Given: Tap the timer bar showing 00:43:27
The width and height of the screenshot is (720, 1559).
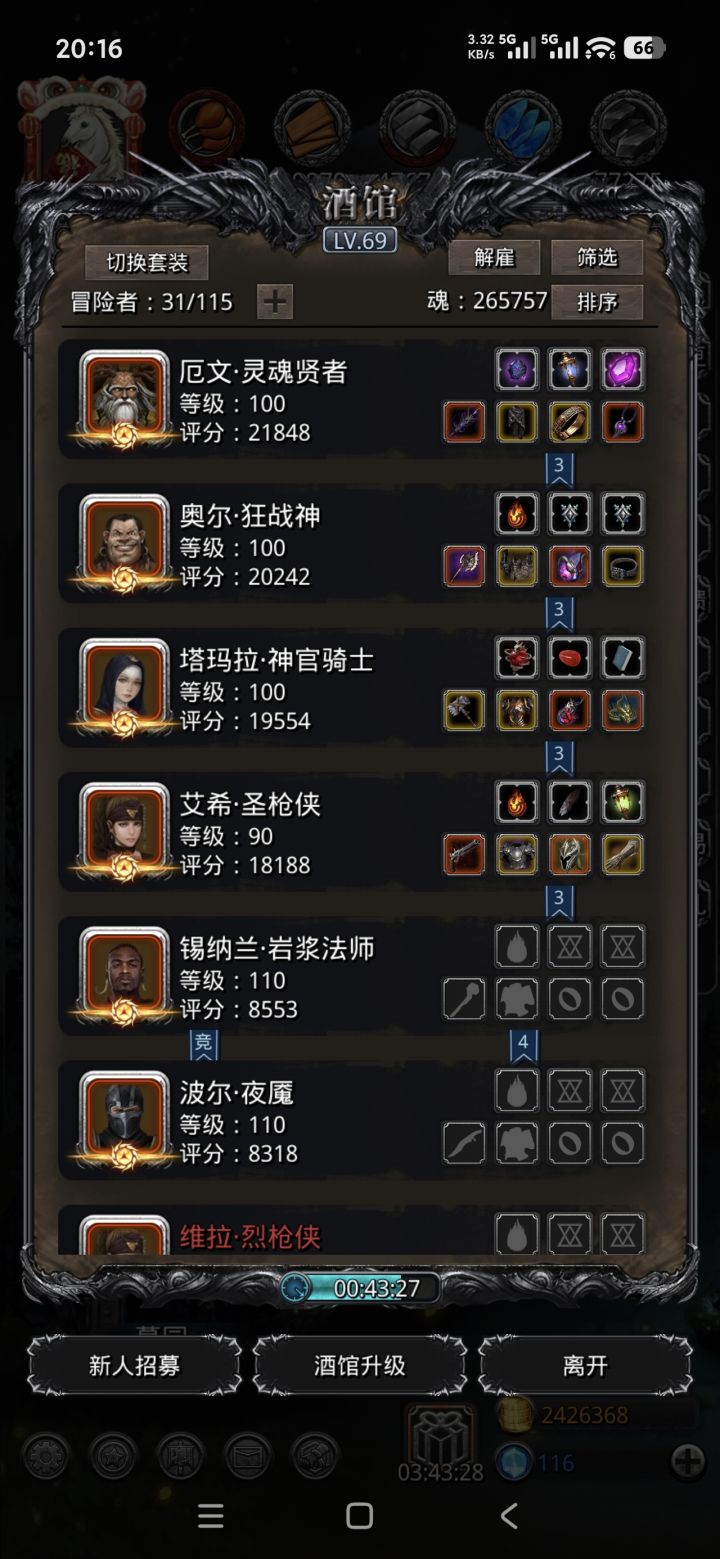Looking at the screenshot, I should point(360,1288).
